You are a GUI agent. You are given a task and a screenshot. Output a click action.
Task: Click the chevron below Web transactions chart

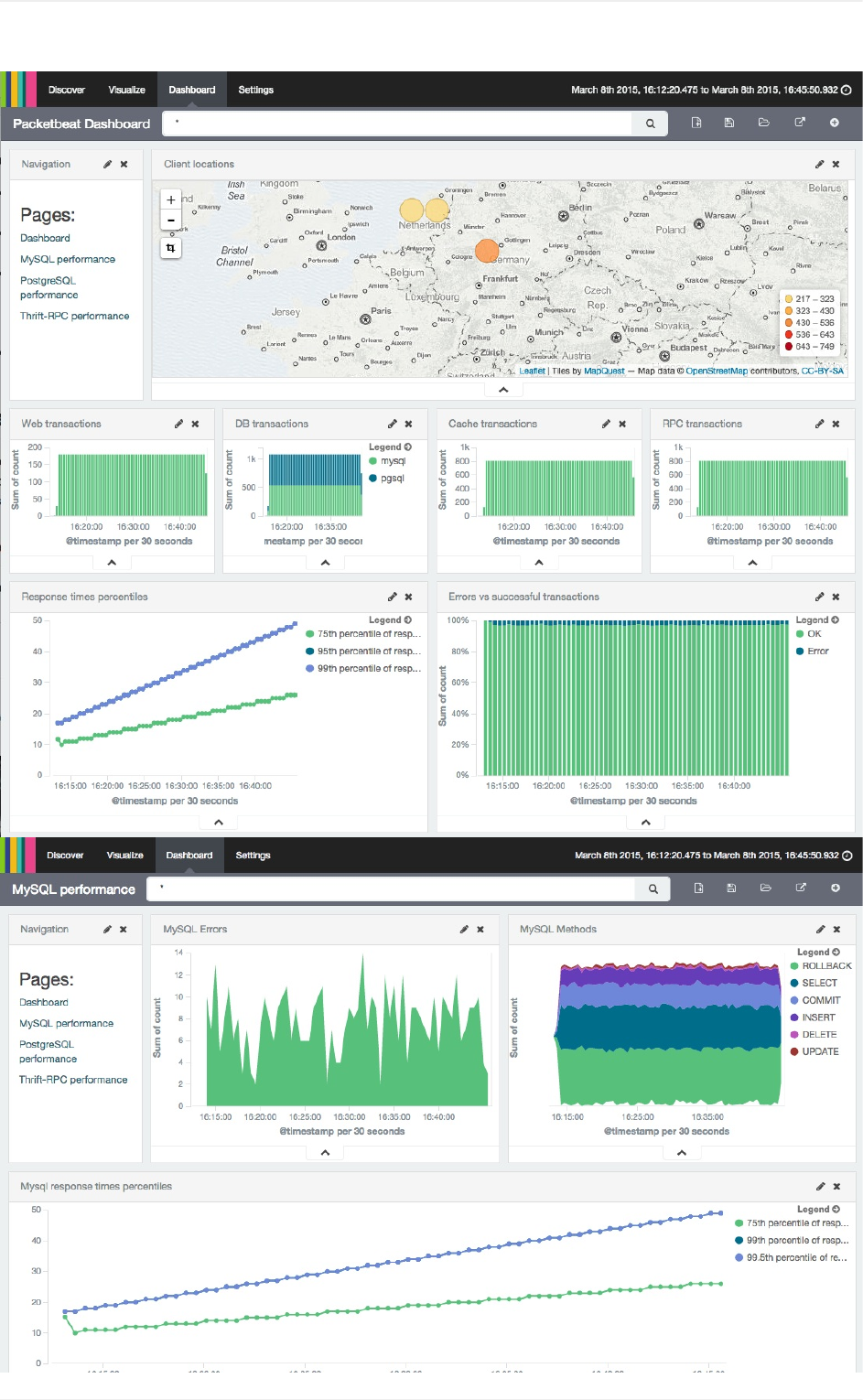112,563
